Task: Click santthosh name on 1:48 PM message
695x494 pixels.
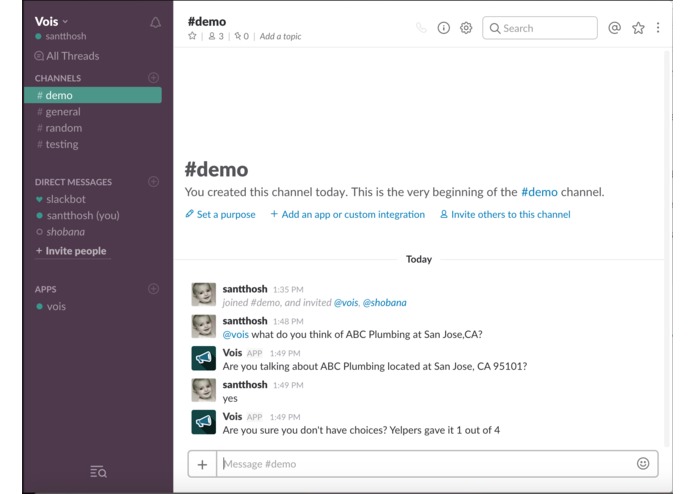Action: click(x=245, y=321)
